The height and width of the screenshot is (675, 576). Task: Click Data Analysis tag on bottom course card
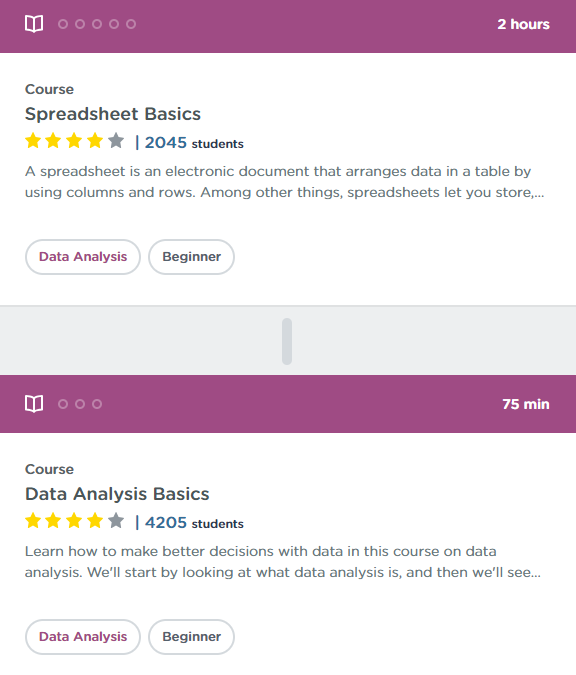pyautogui.click(x=83, y=637)
